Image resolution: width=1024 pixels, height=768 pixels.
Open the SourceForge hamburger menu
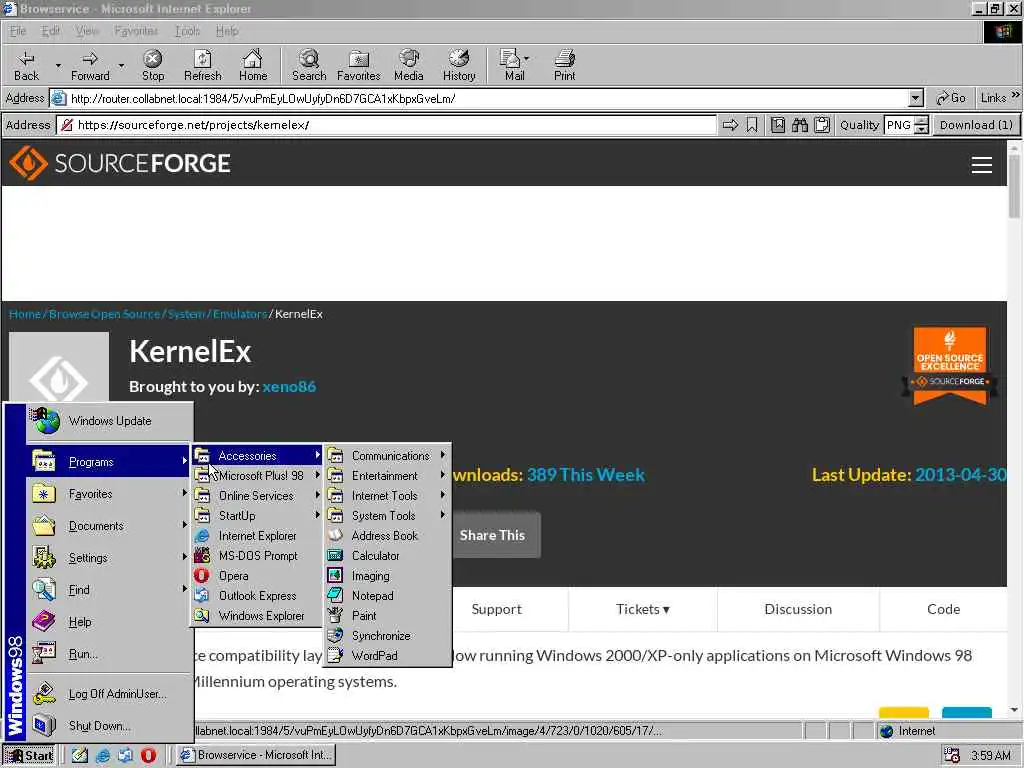(x=982, y=165)
